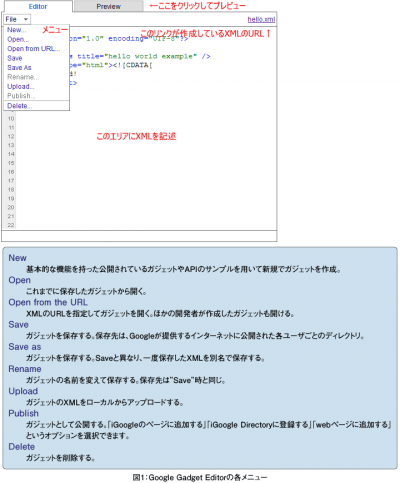Click the code line with title="hello world example"
This screenshot has width=400, height=483.
(x=140, y=56)
